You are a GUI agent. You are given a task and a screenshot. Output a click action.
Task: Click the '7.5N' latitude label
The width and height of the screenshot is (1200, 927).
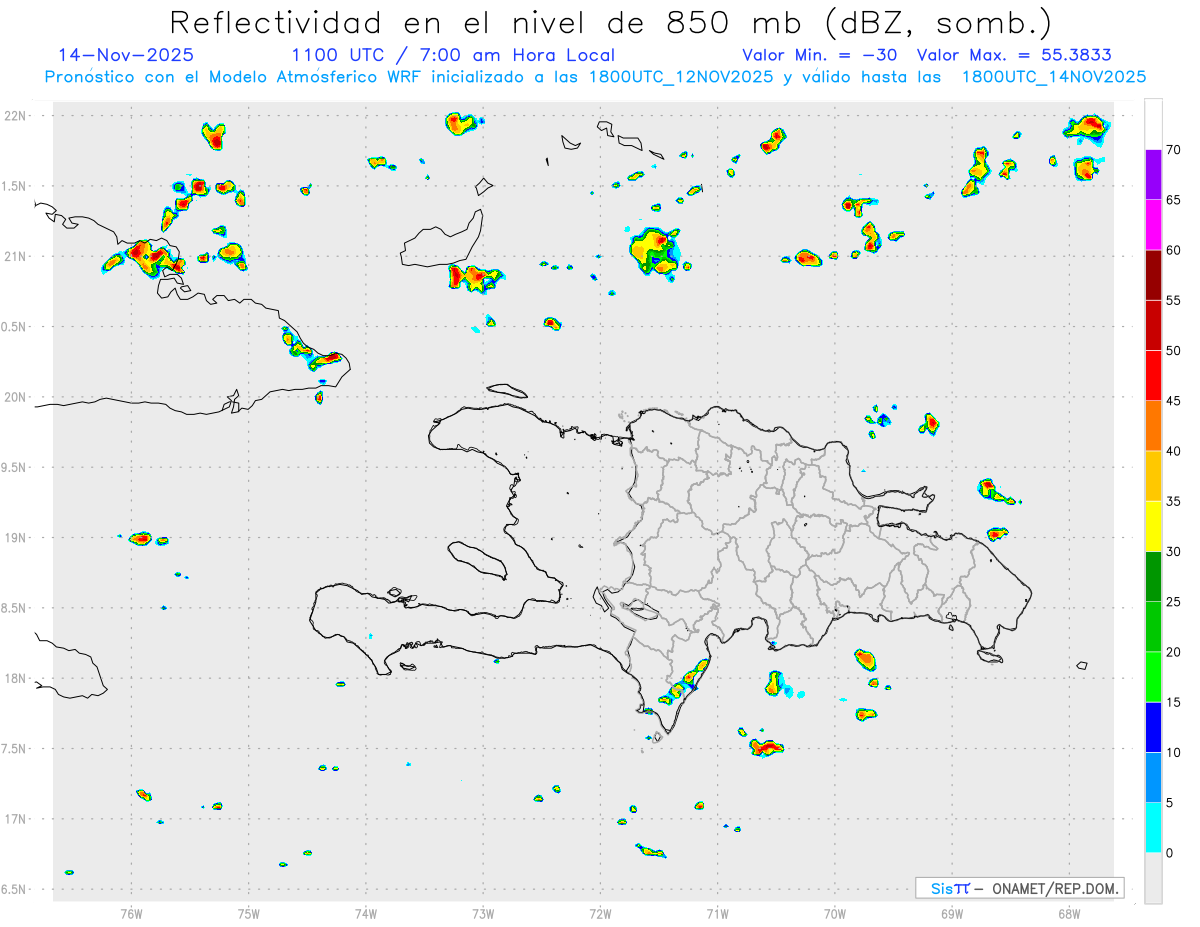(x=15, y=749)
